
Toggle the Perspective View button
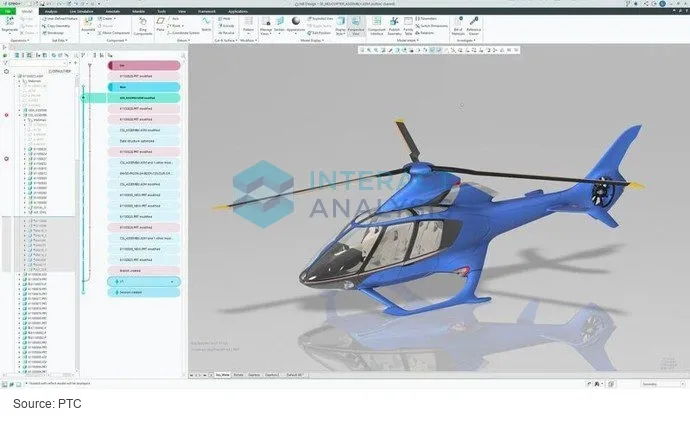[x=356, y=26]
